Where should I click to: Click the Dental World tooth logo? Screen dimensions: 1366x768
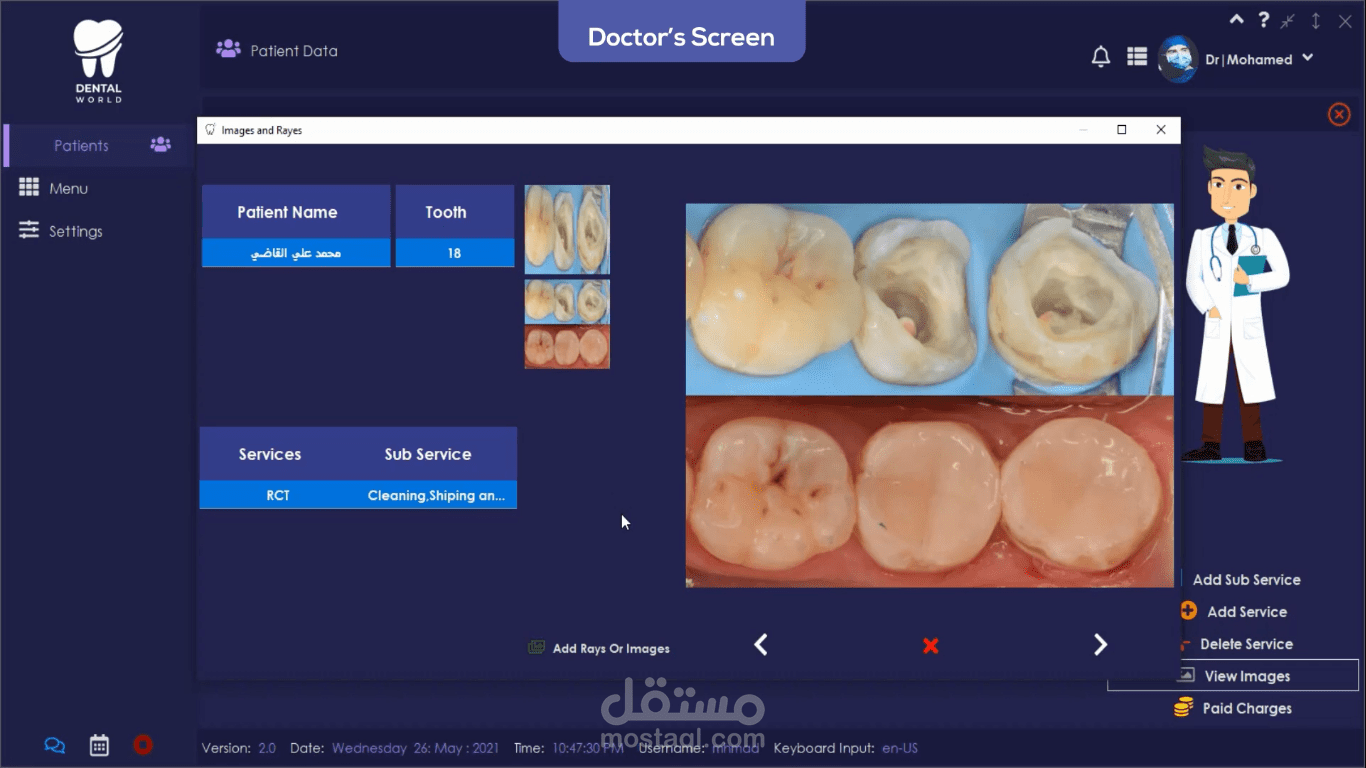[x=98, y=61]
